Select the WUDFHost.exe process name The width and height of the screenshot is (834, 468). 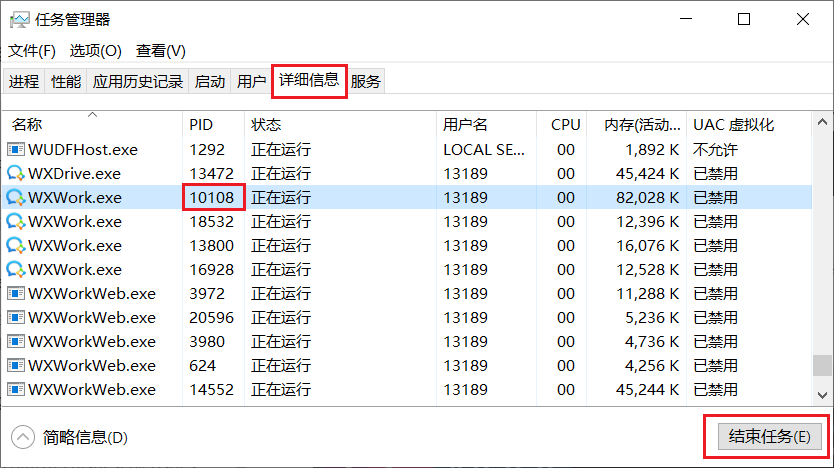[x=83, y=150]
